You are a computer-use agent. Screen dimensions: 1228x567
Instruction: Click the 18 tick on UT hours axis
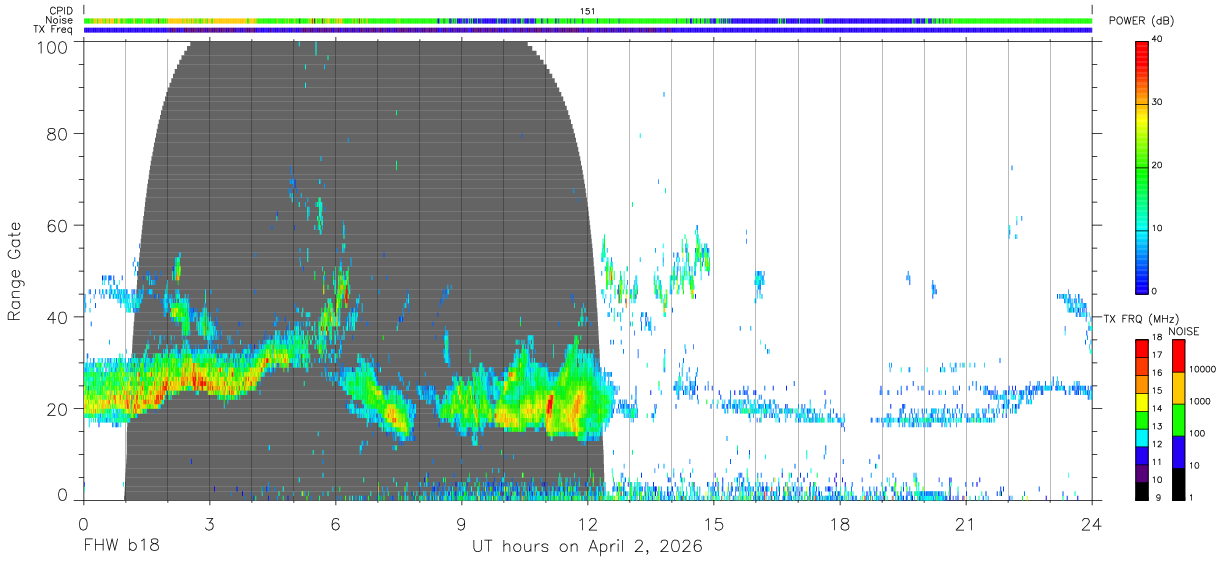click(839, 524)
